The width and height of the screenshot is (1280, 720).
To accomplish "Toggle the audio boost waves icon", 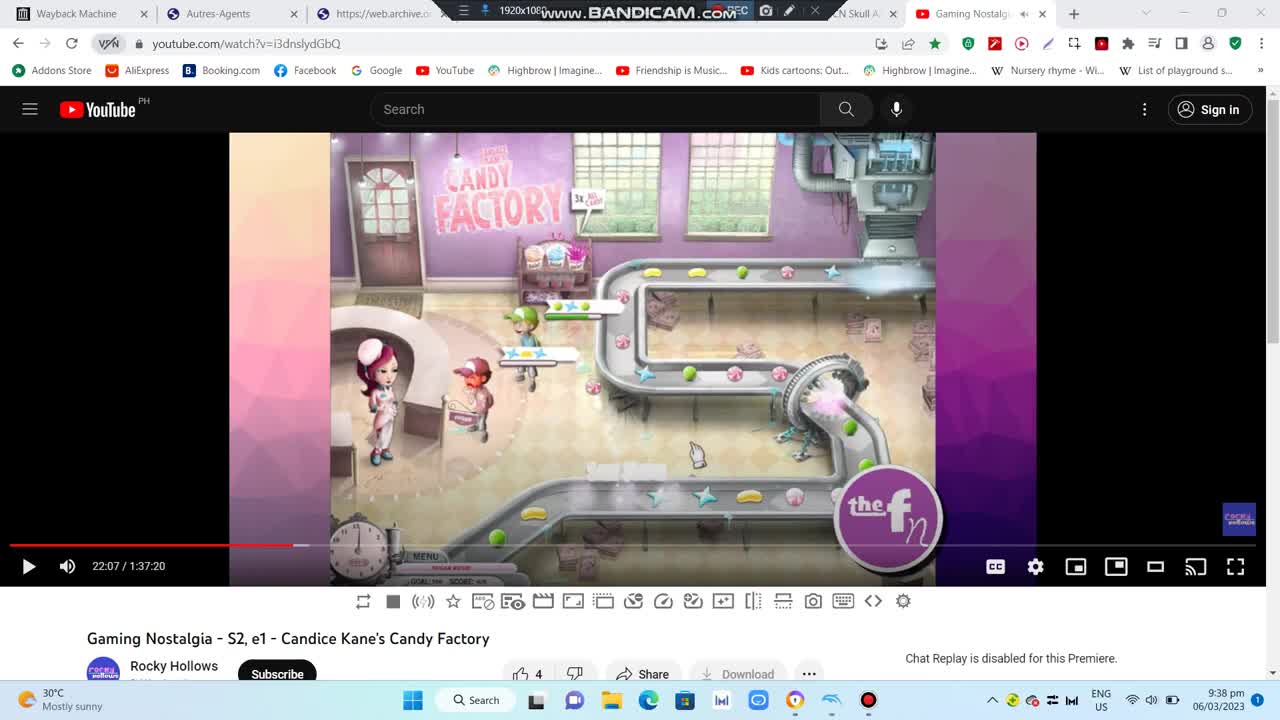I will point(423,601).
